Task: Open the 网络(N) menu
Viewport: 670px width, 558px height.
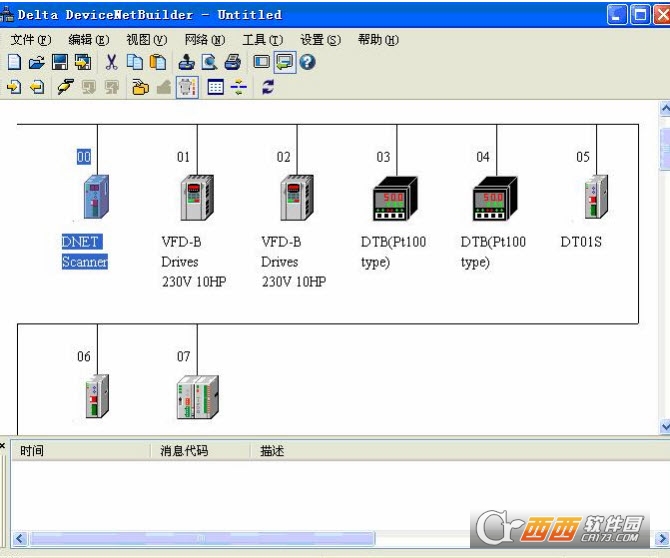Action: point(205,40)
